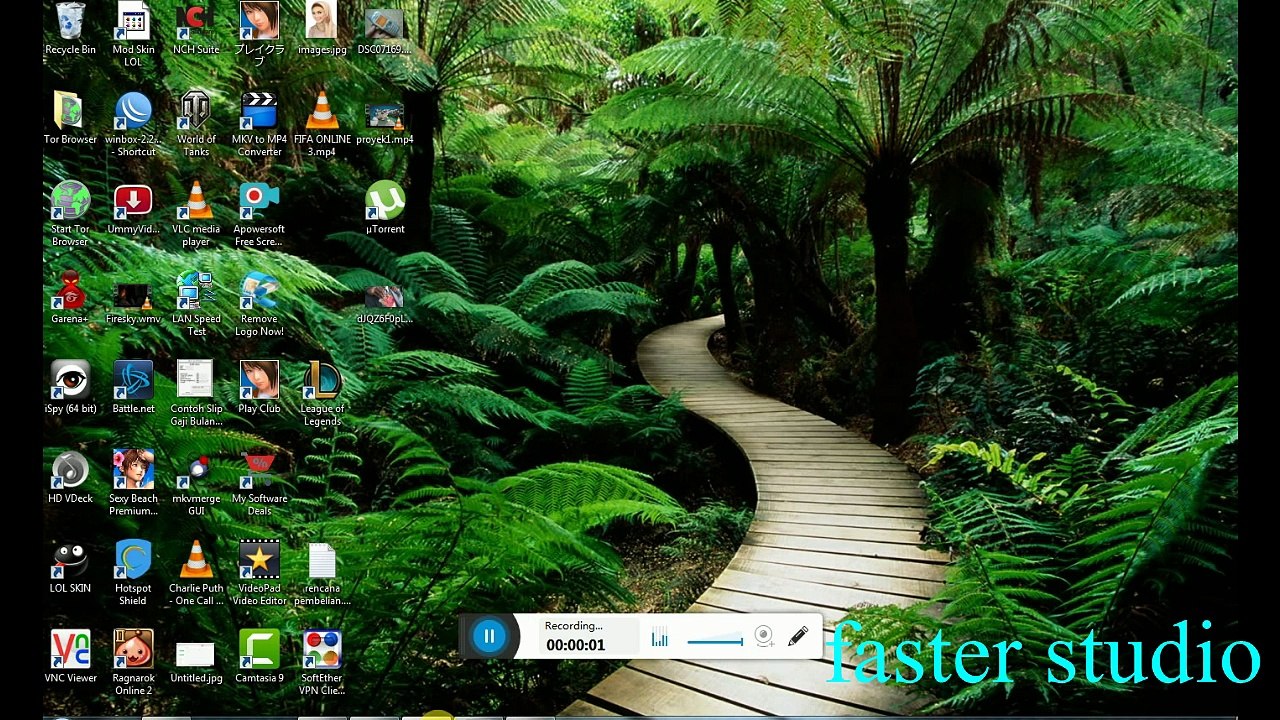Toggle the webcam icon on recorder bar

click(x=764, y=636)
